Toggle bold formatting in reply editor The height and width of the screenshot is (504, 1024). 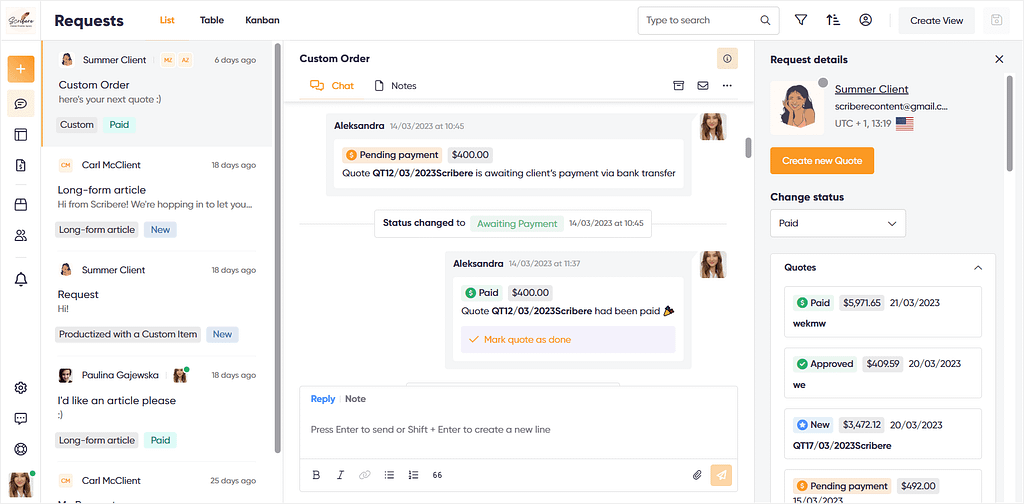[x=316, y=475]
